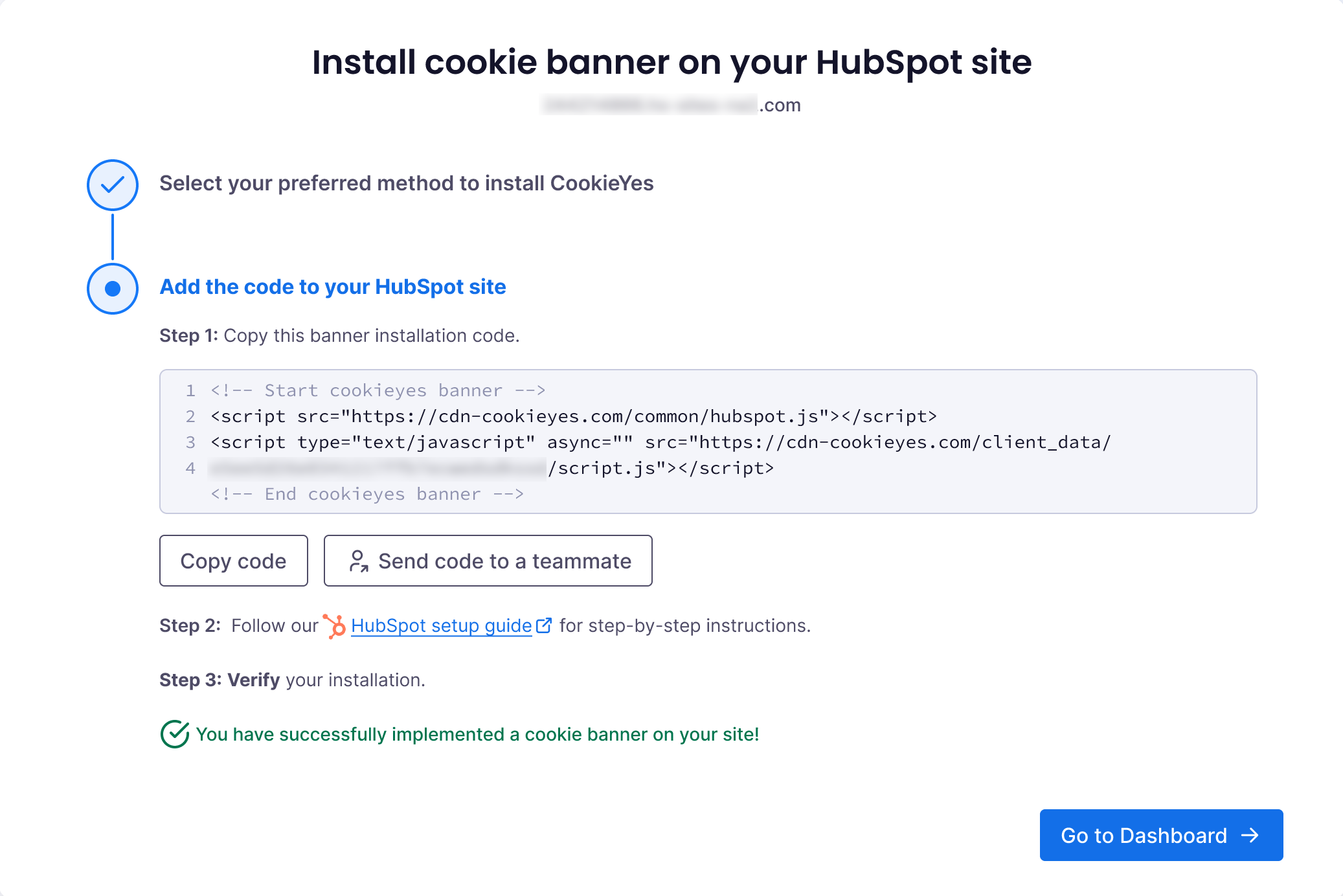This screenshot has height=896, width=1343.
Task: Click the completed step checkmark circle
Action: click(113, 185)
